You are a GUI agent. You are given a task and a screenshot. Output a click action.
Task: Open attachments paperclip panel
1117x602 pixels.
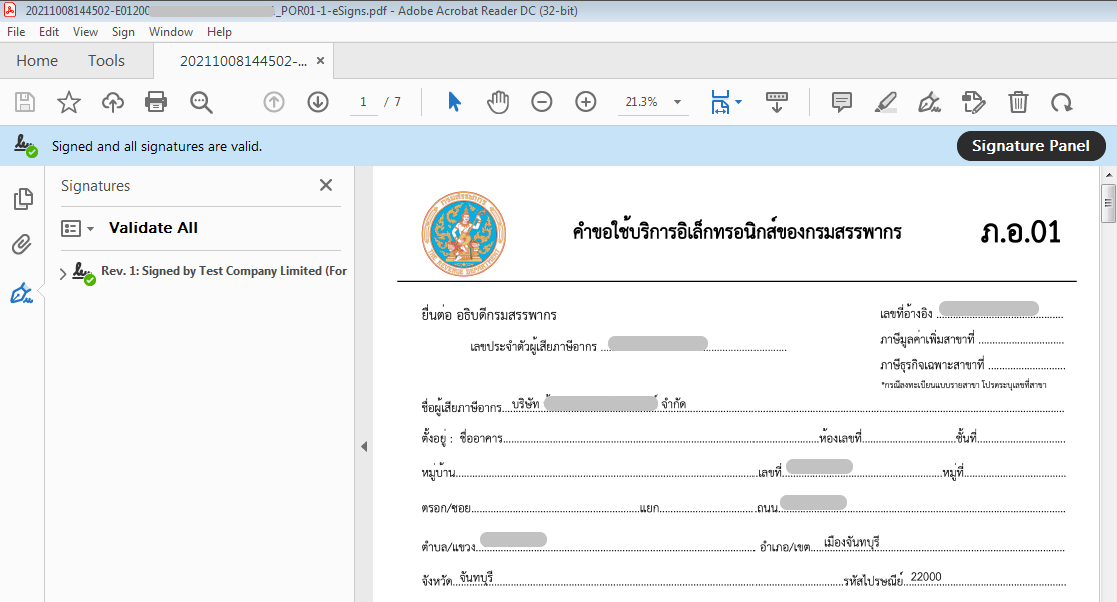coord(22,244)
